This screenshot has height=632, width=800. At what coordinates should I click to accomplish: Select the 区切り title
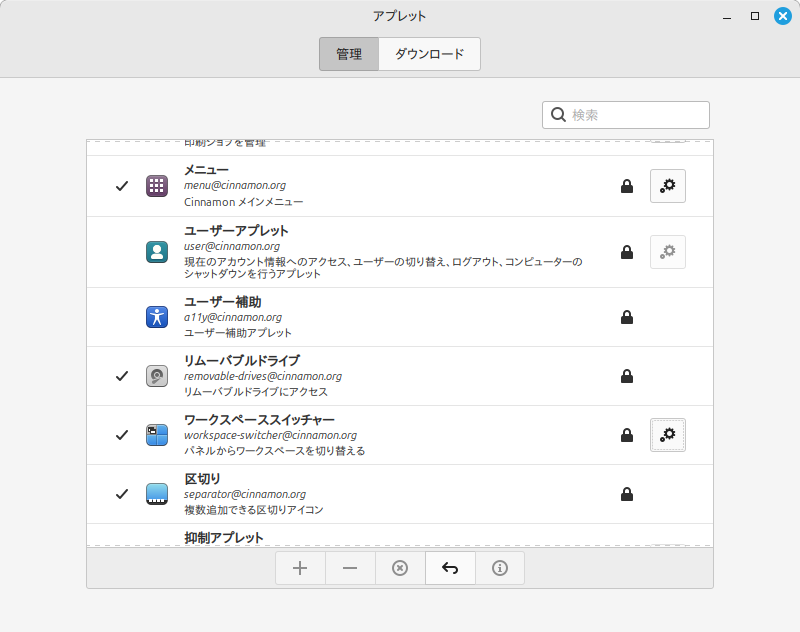point(203,479)
